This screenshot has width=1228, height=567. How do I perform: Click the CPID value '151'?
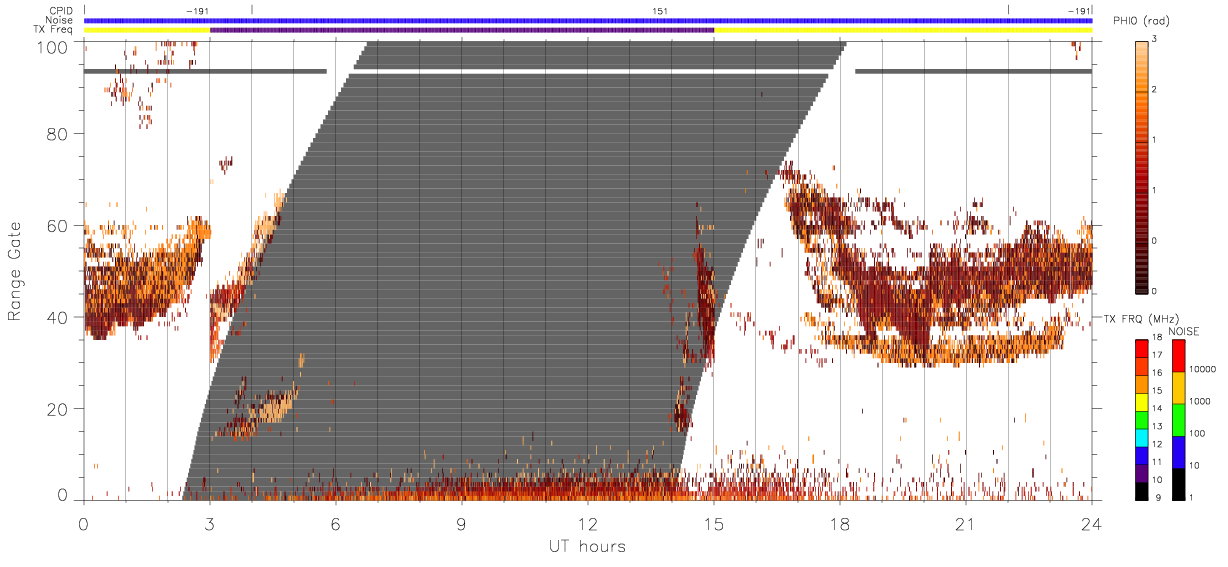tap(660, 11)
